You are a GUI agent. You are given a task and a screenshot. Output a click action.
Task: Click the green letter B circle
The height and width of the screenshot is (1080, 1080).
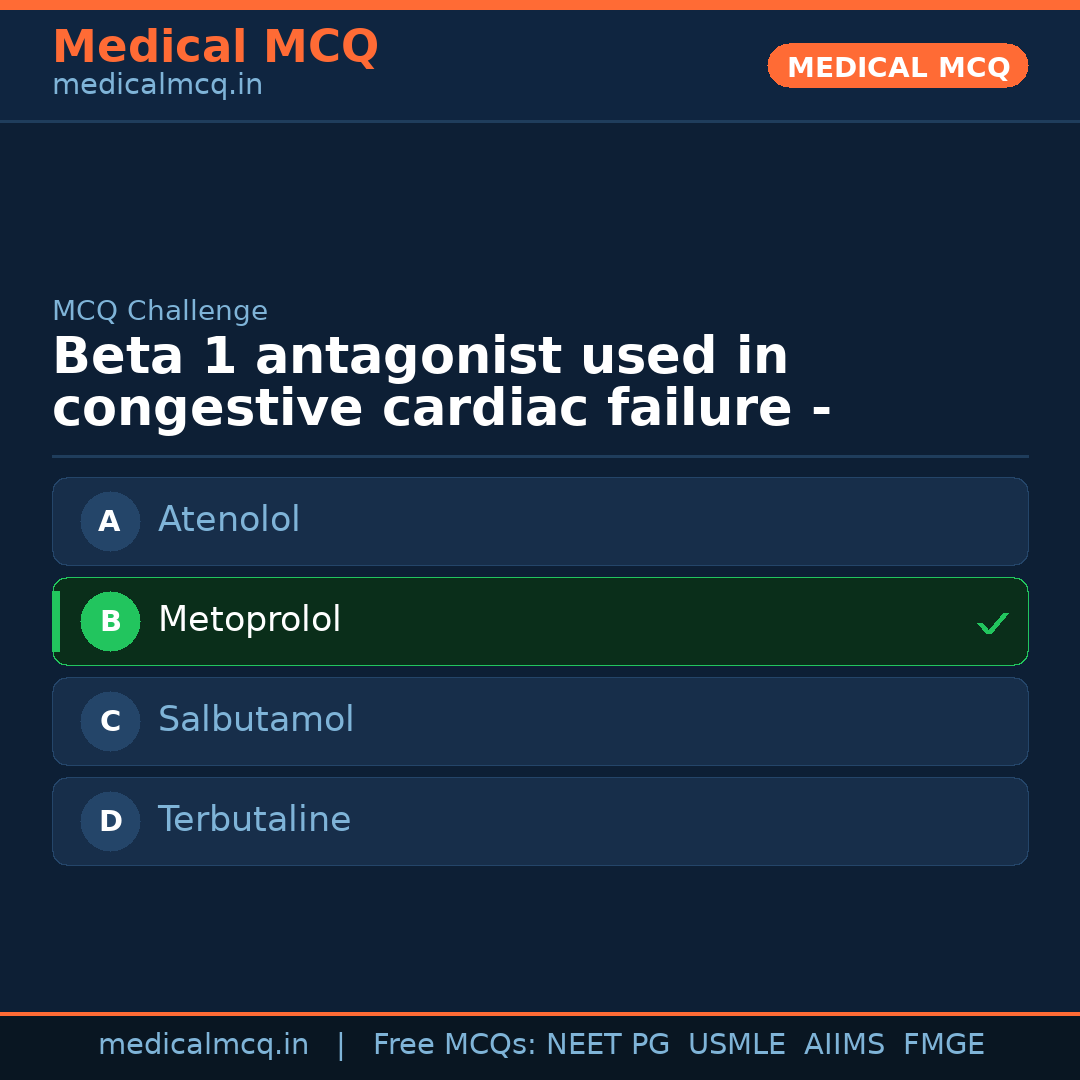pos(110,621)
